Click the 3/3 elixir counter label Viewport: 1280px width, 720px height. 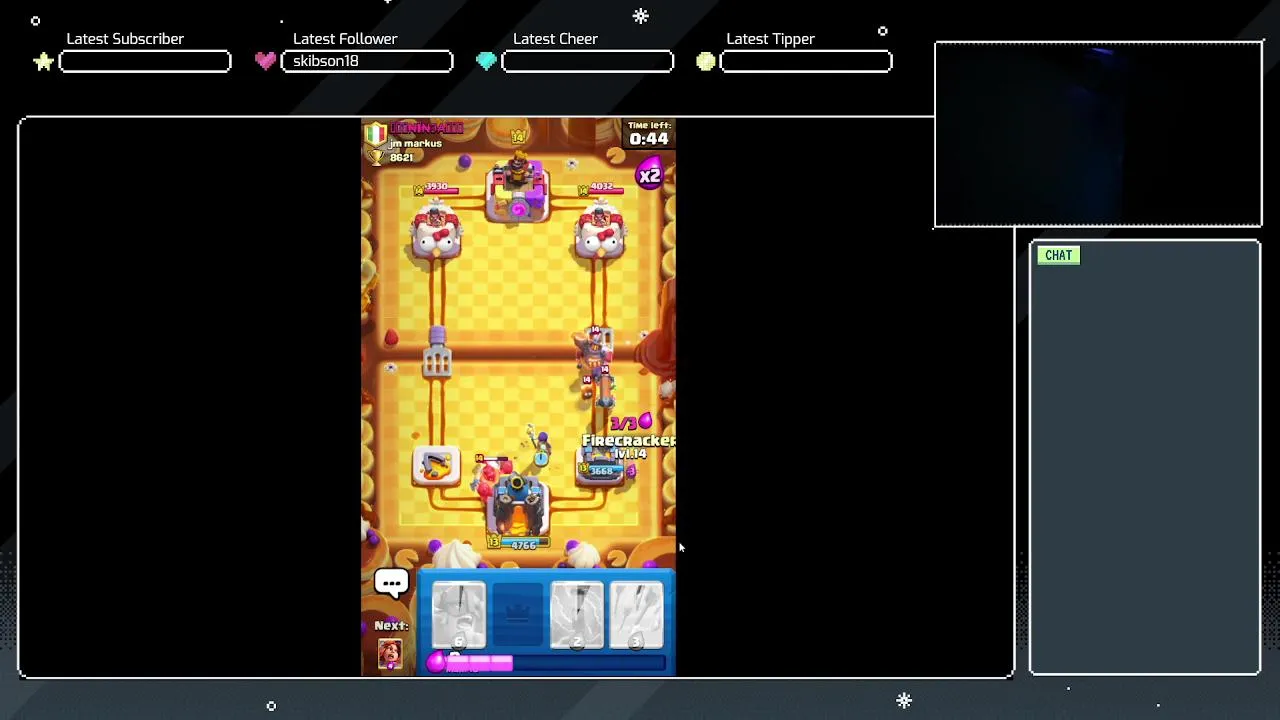(x=631, y=423)
